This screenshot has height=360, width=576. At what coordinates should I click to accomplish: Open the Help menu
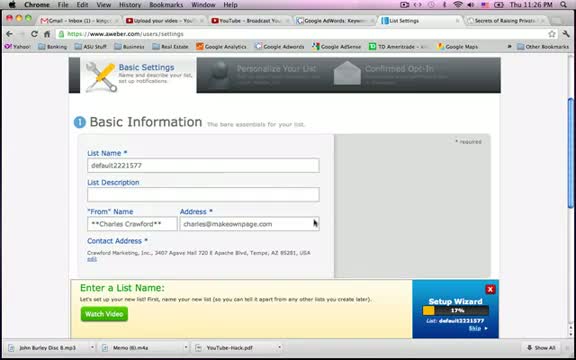pyautogui.click(x=230, y=5)
